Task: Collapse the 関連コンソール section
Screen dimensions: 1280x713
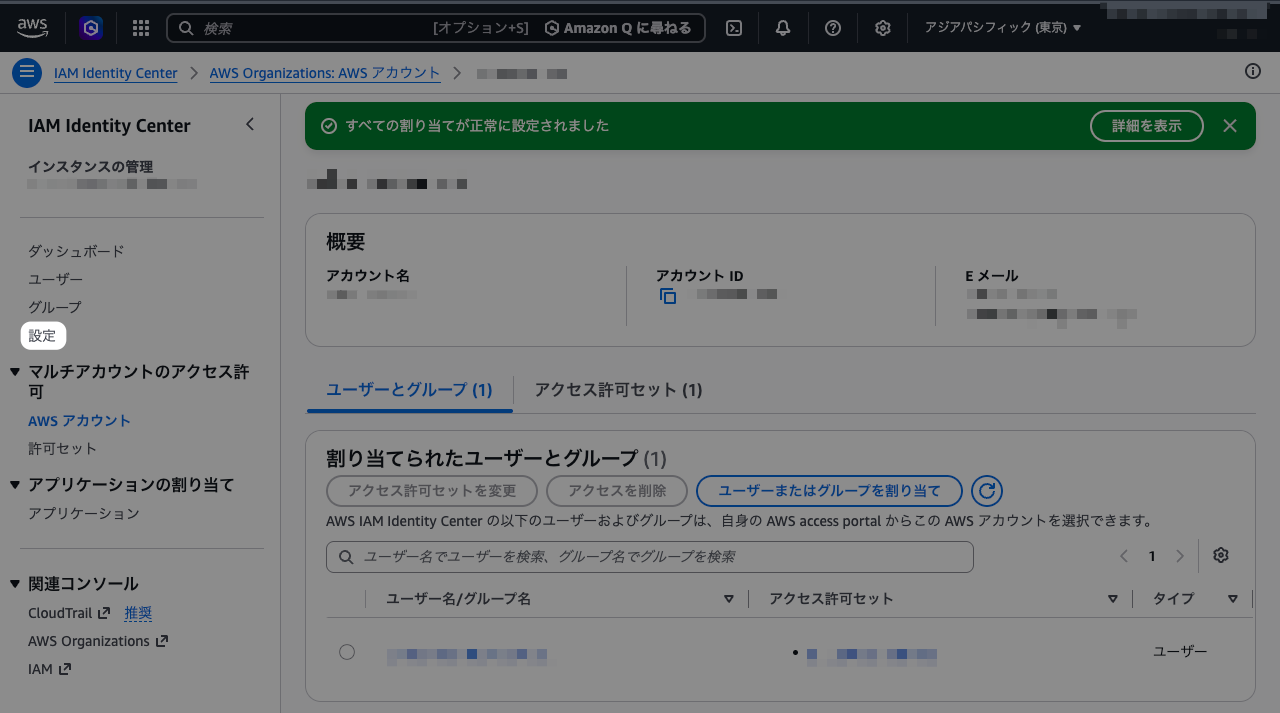Action: [x=15, y=584]
